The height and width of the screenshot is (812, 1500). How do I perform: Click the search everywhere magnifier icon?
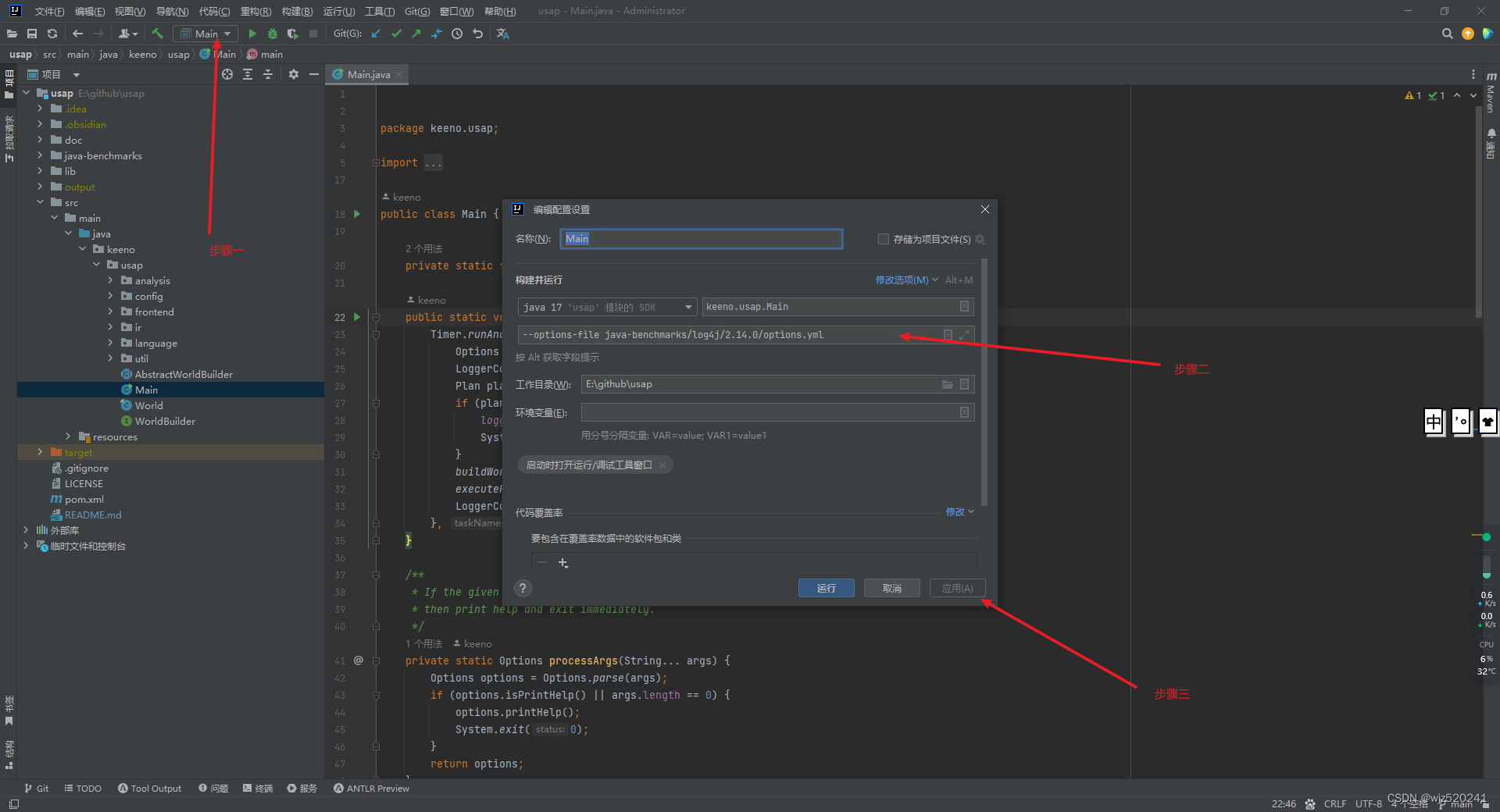click(1447, 34)
